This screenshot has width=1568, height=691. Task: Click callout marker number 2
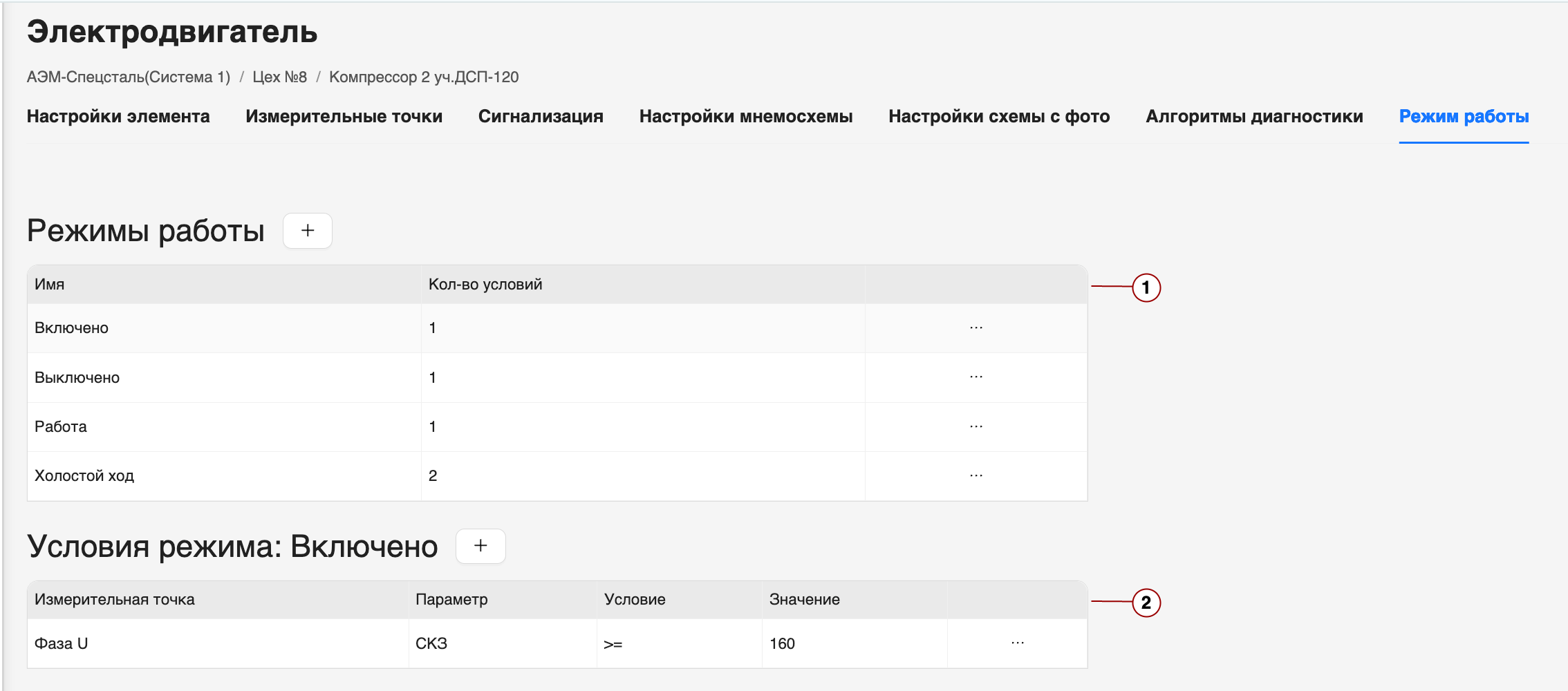tap(1147, 602)
